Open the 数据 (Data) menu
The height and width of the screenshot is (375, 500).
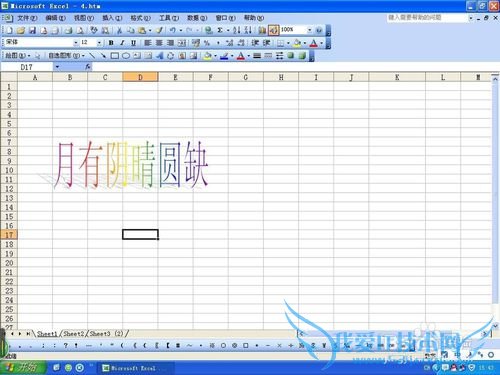197,18
